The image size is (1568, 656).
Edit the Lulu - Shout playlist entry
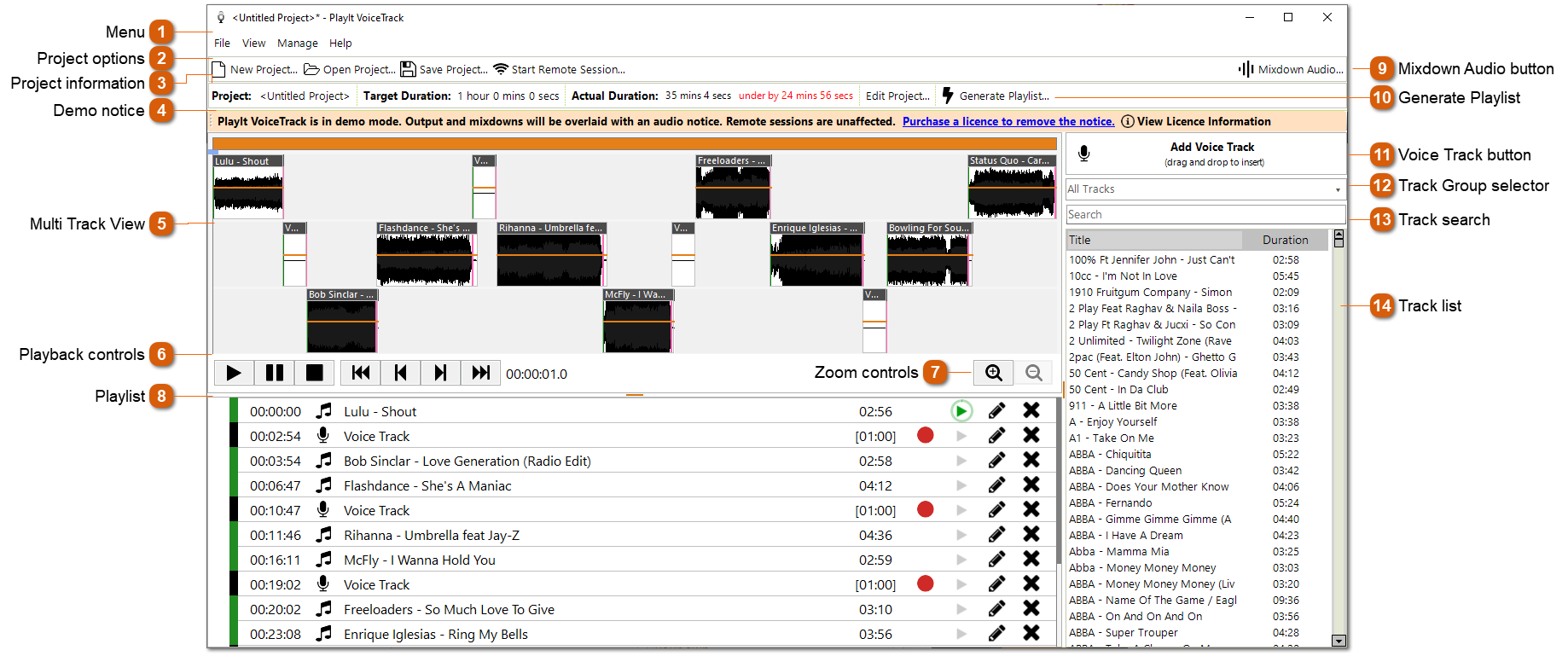(996, 411)
